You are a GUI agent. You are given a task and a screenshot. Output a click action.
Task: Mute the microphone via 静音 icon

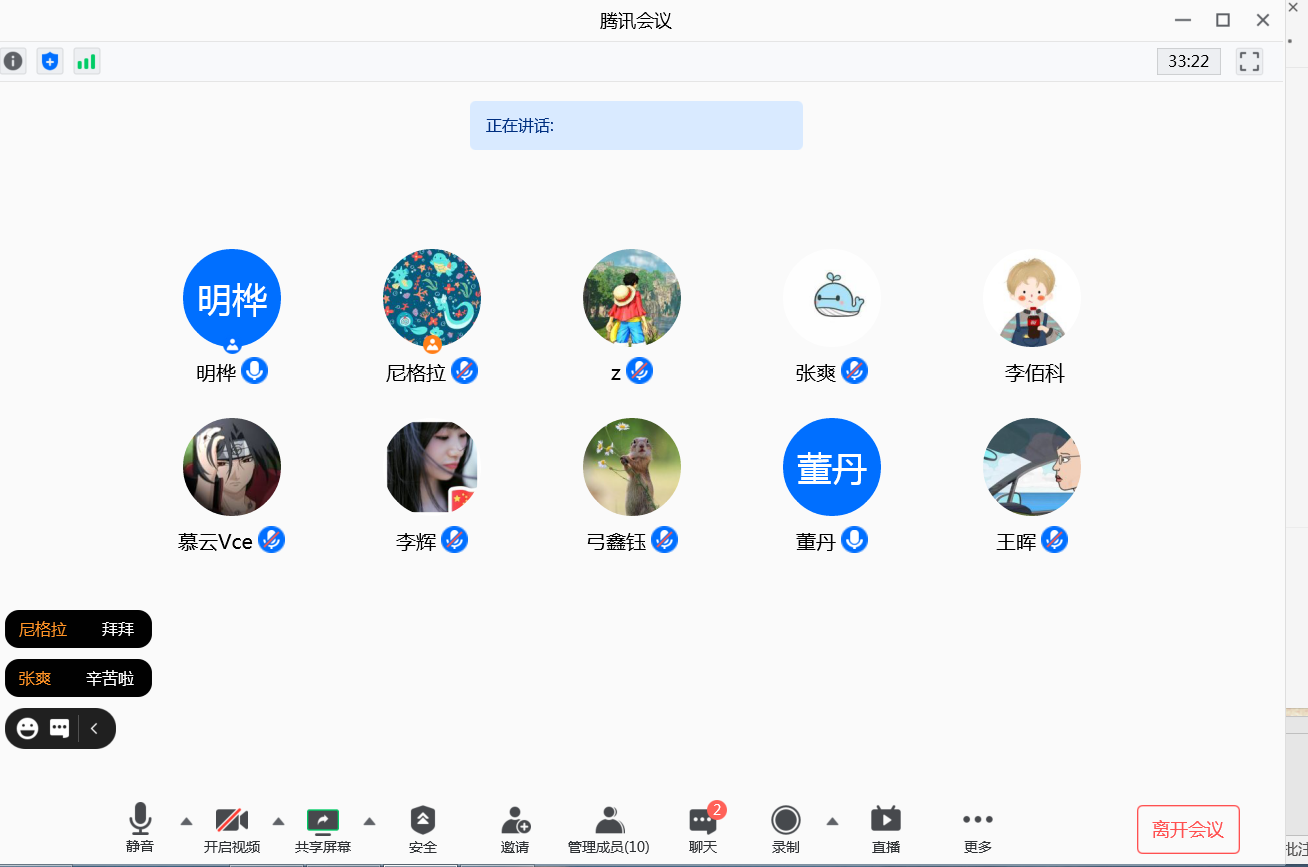139,828
